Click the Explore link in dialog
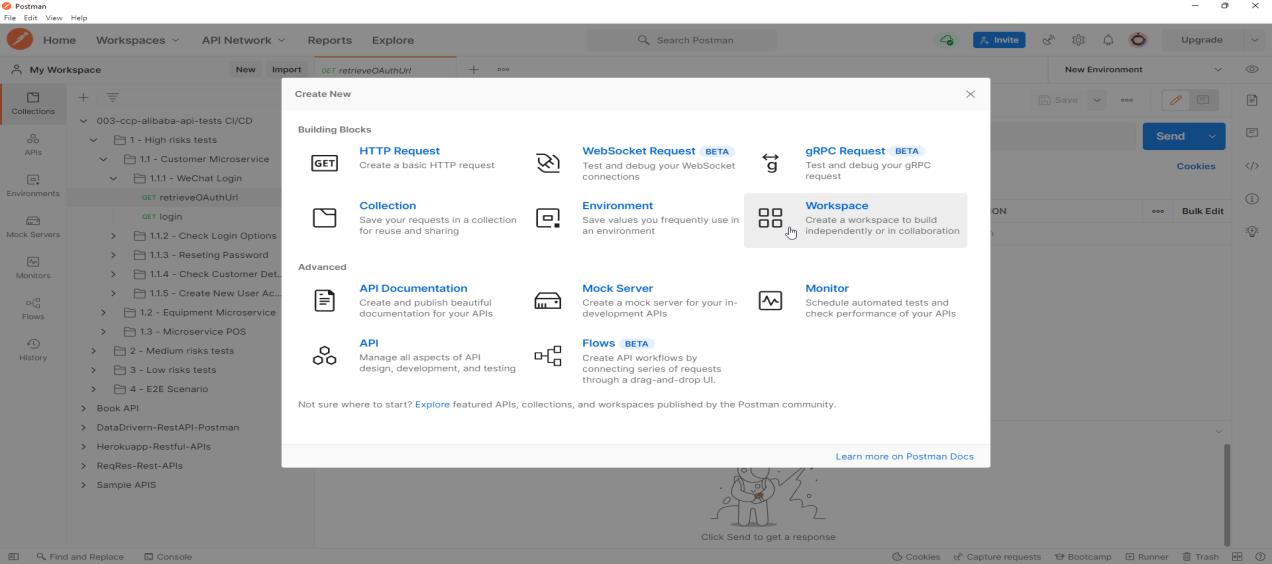 432,405
